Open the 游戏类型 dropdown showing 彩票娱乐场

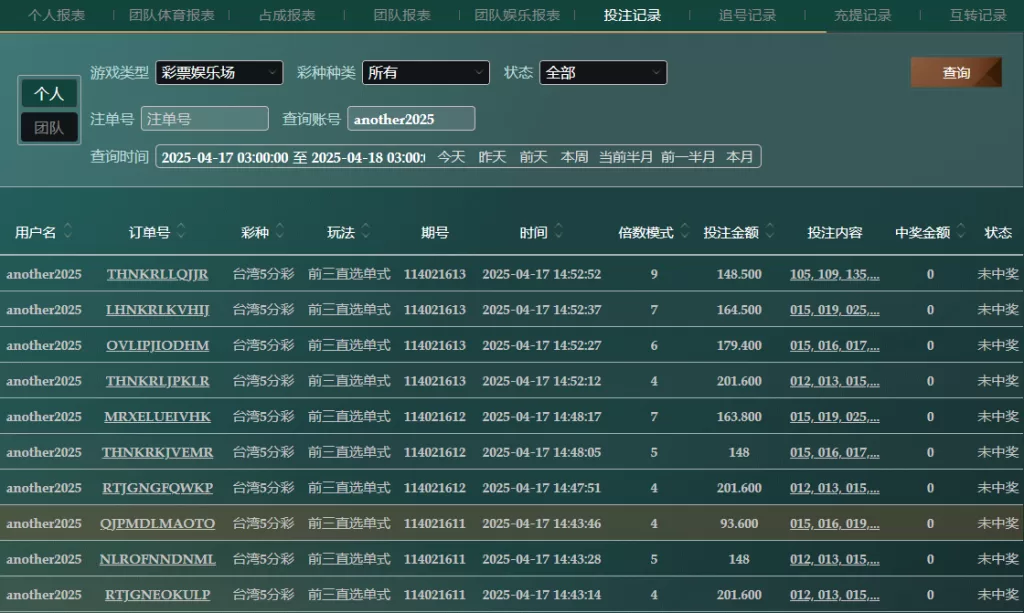(218, 73)
